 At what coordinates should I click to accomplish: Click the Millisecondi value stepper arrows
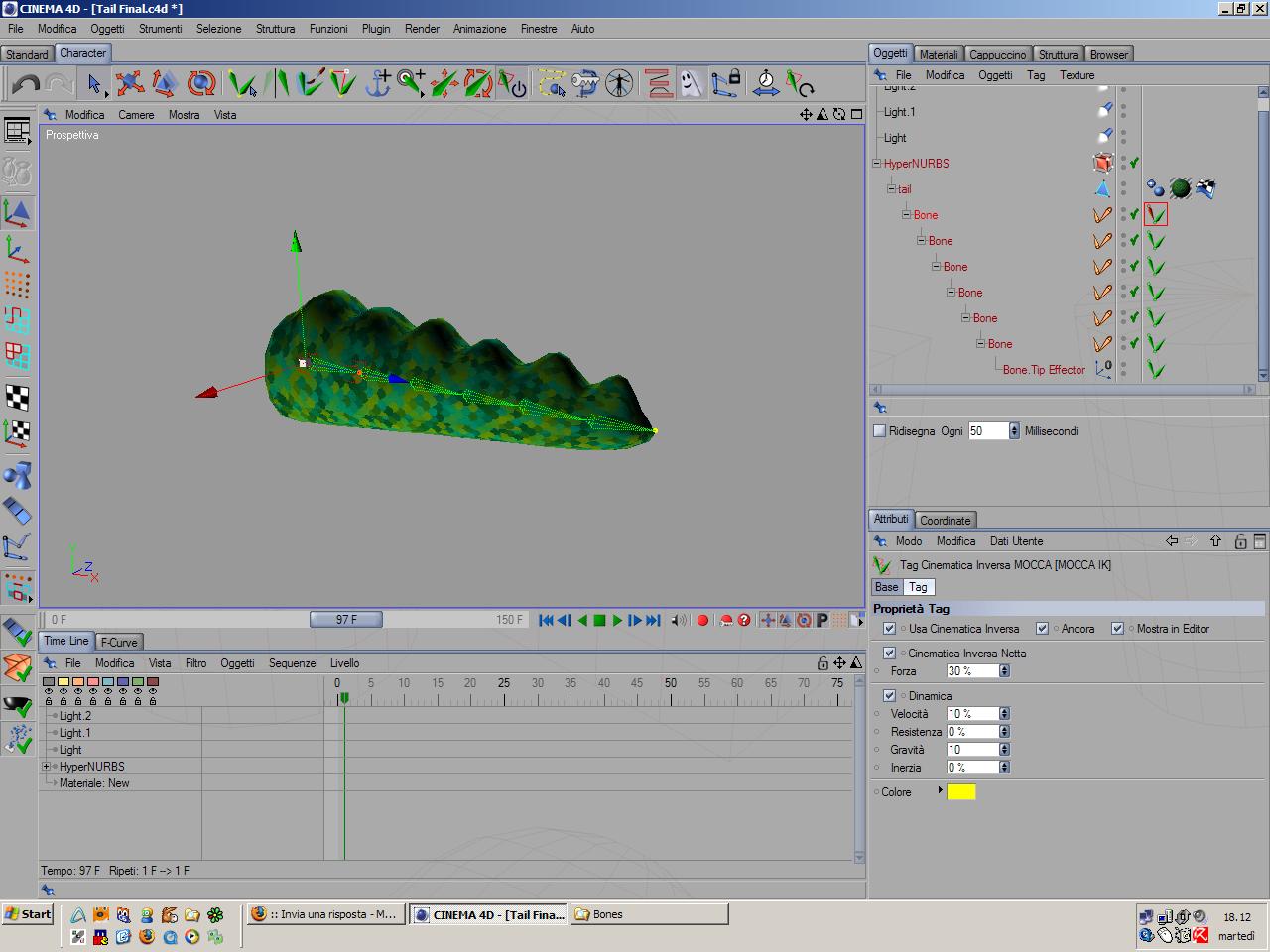1014,431
